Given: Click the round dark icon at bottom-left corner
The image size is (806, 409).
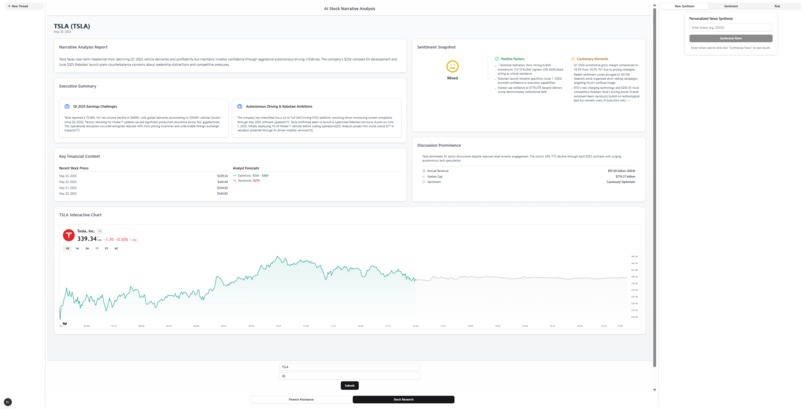Looking at the screenshot, I should (x=8, y=402).
